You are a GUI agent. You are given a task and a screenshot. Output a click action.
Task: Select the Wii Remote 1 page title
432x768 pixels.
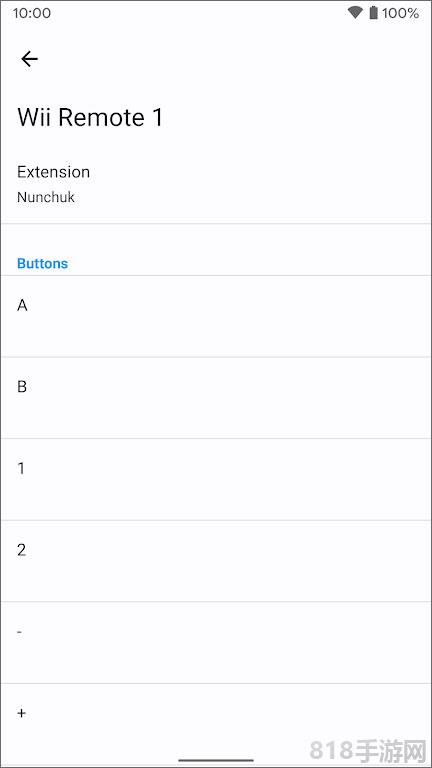(90, 118)
